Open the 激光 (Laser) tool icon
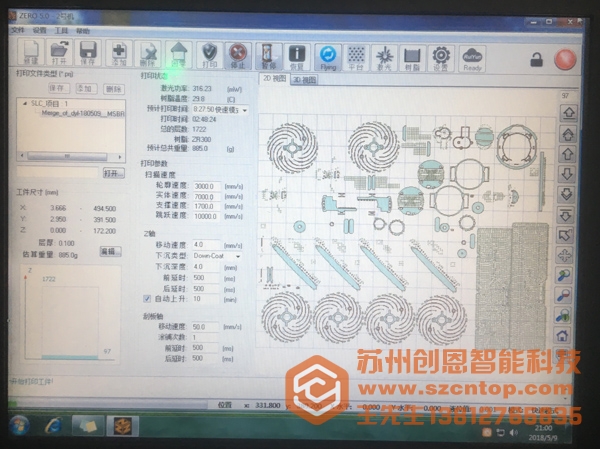The height and width of the screenshot is (449, 600). (x=384, y=55)
